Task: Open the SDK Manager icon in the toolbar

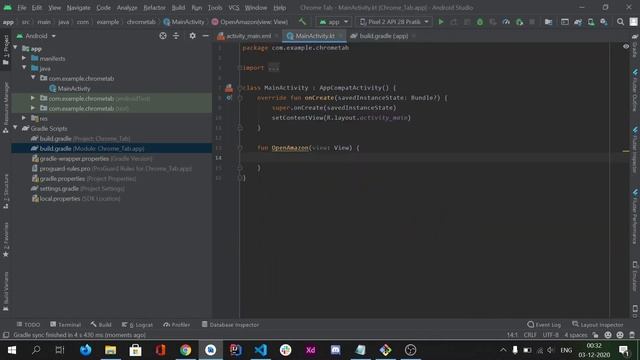Action: click(604, 22)
